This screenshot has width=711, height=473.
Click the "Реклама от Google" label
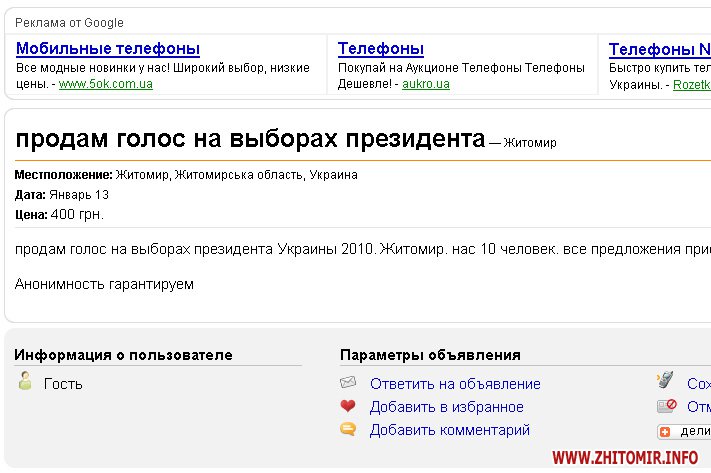pyautogui.click(x=69, y=22)
